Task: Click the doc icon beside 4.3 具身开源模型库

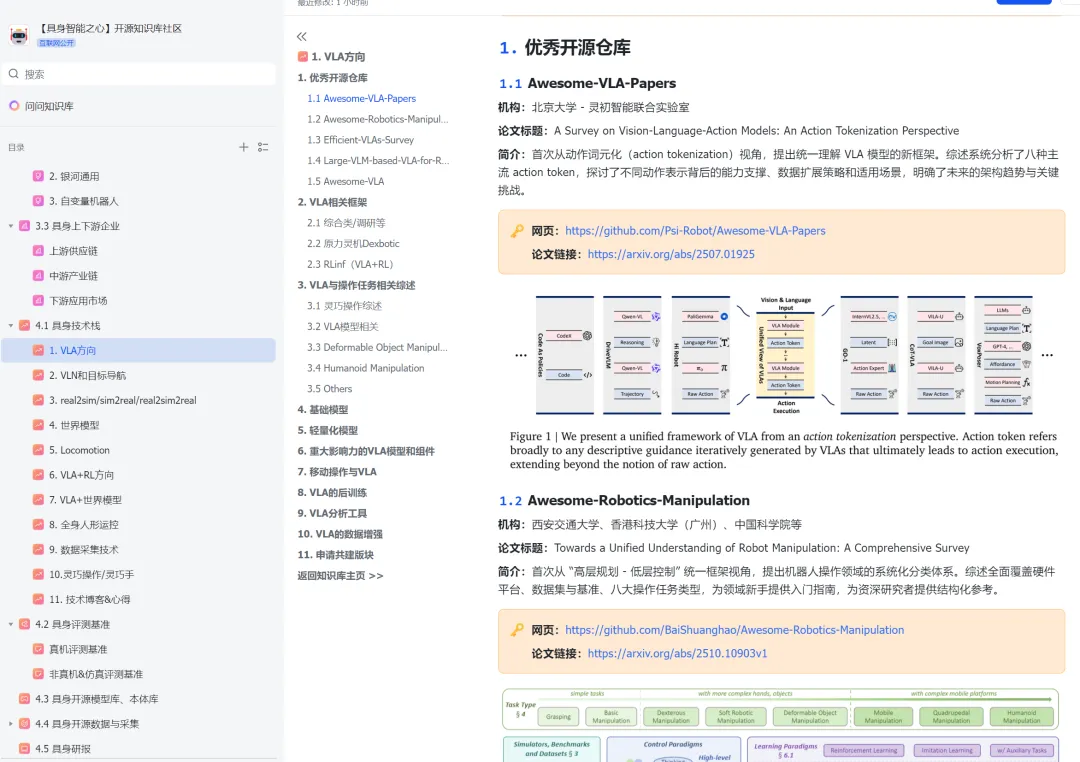Action: point(25,699)
